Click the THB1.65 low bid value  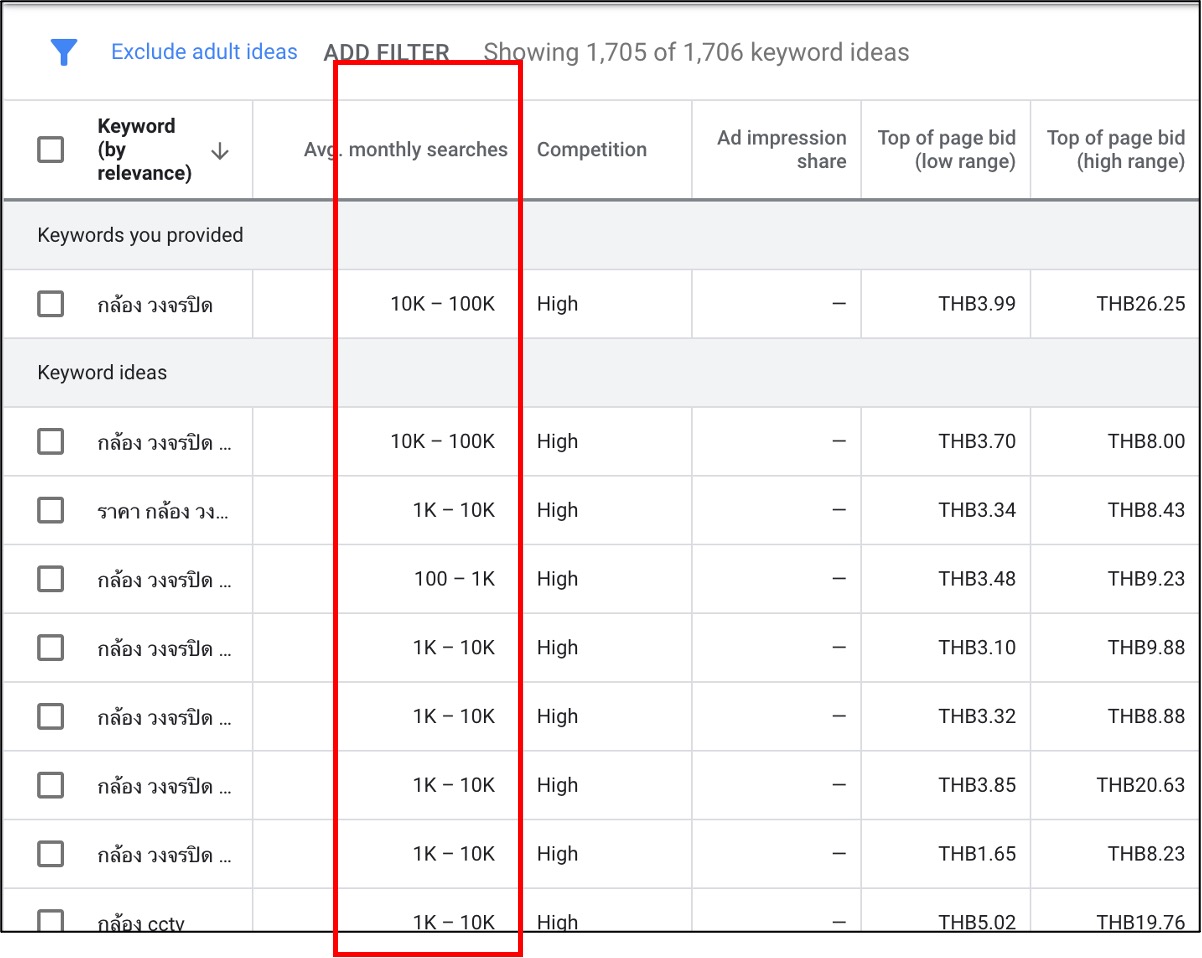coord(977,854)
